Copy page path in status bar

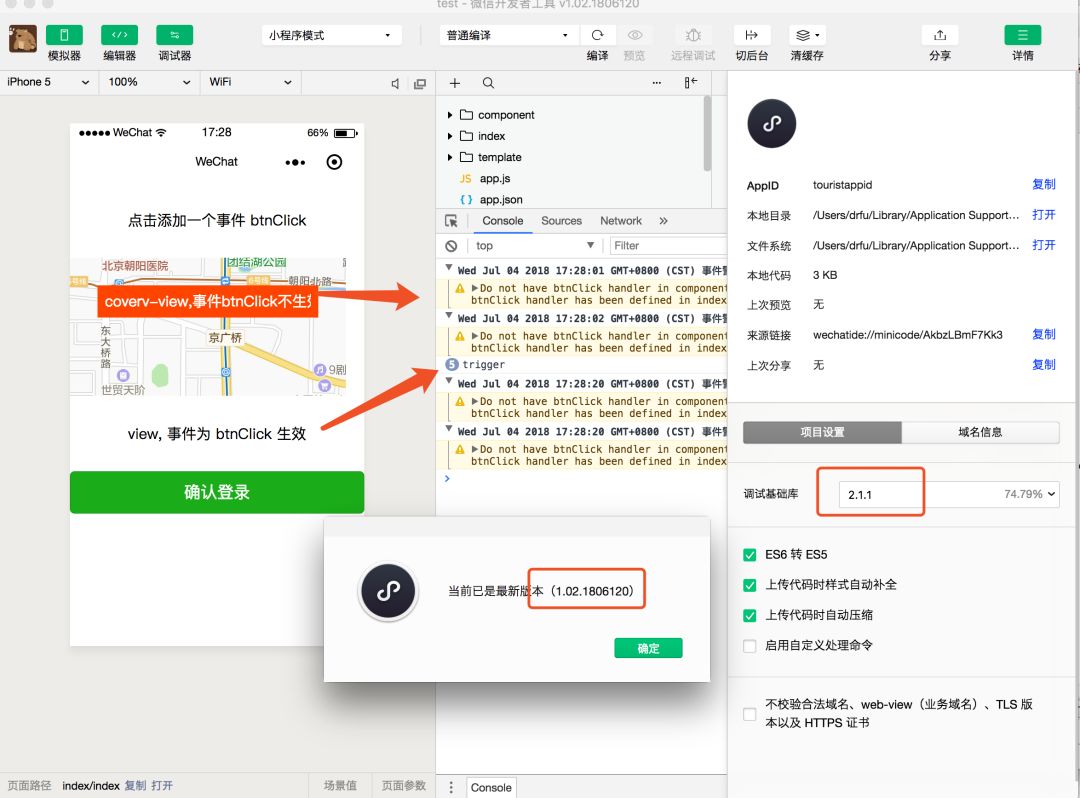tap(135, 786)
